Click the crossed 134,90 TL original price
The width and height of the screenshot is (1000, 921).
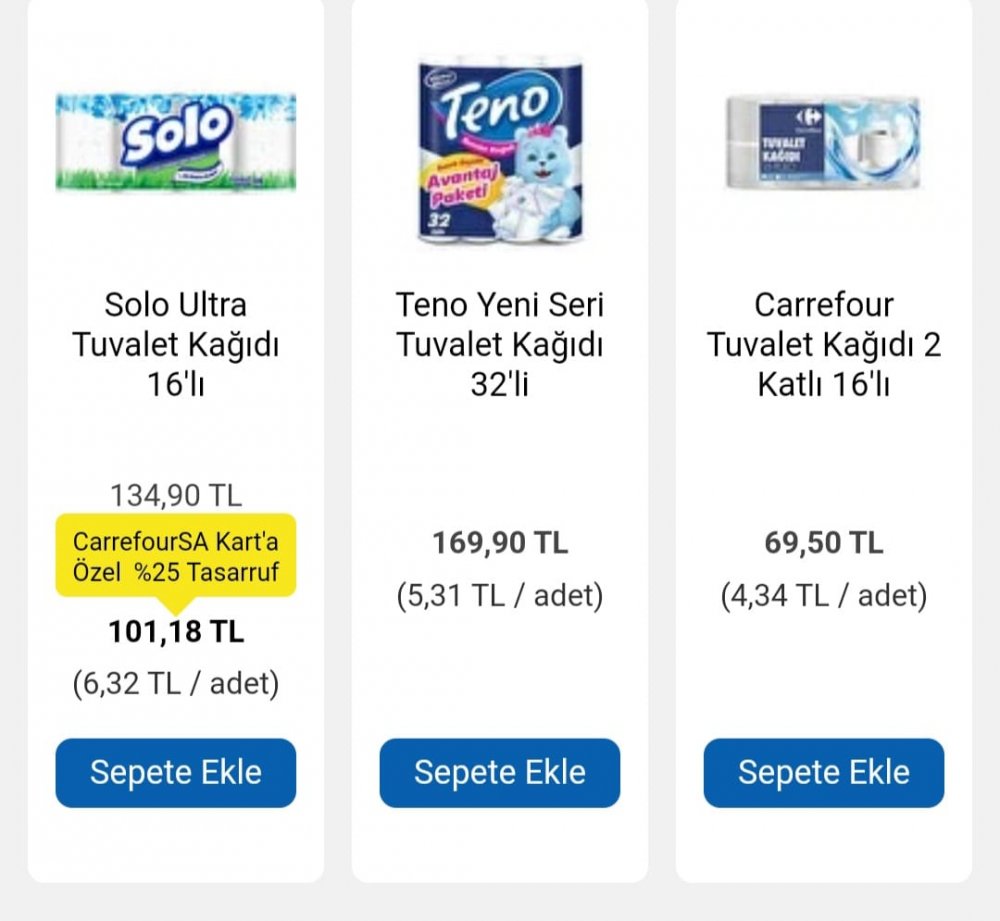point(176,496)
